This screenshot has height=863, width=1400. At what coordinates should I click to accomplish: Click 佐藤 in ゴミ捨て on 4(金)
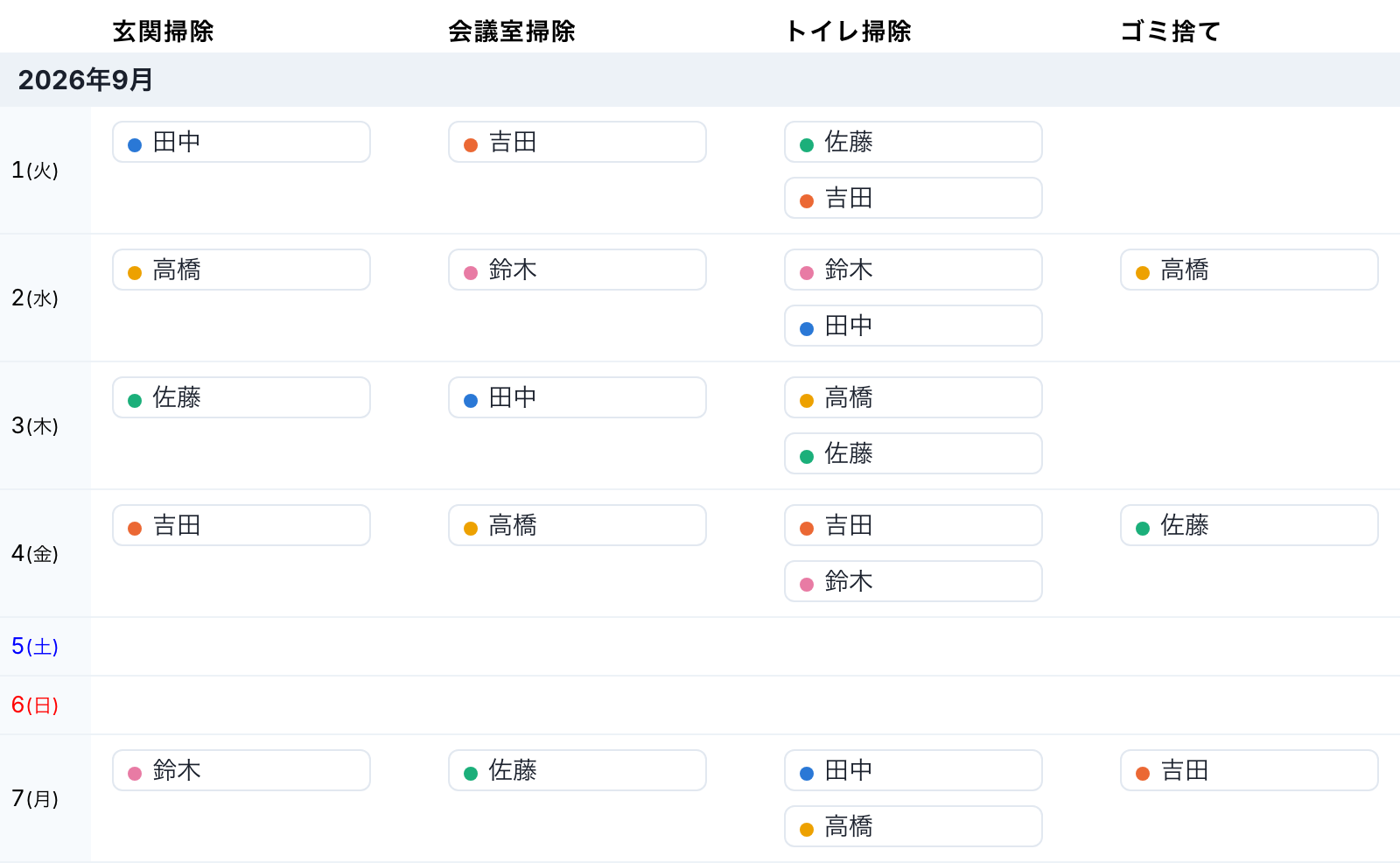(1249, 525)
